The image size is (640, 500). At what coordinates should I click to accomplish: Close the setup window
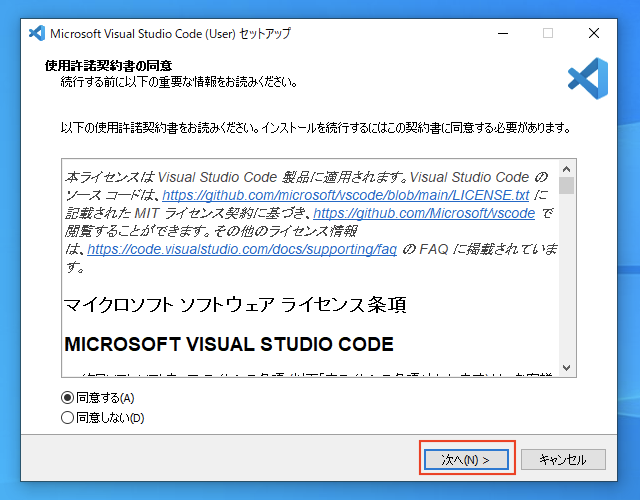pos(594,33)
